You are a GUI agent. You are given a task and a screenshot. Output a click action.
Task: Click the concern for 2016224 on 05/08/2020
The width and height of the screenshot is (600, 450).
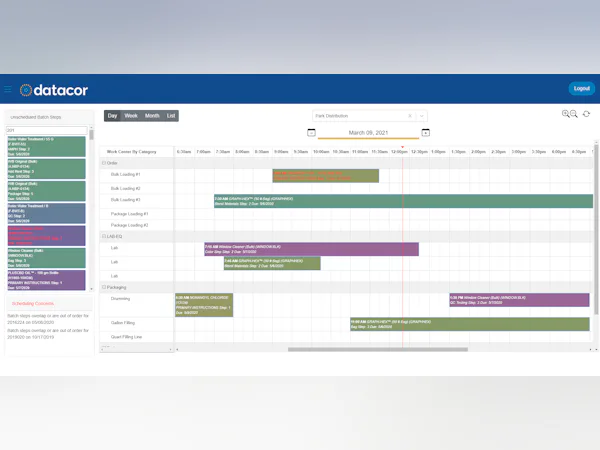(48, 319)
